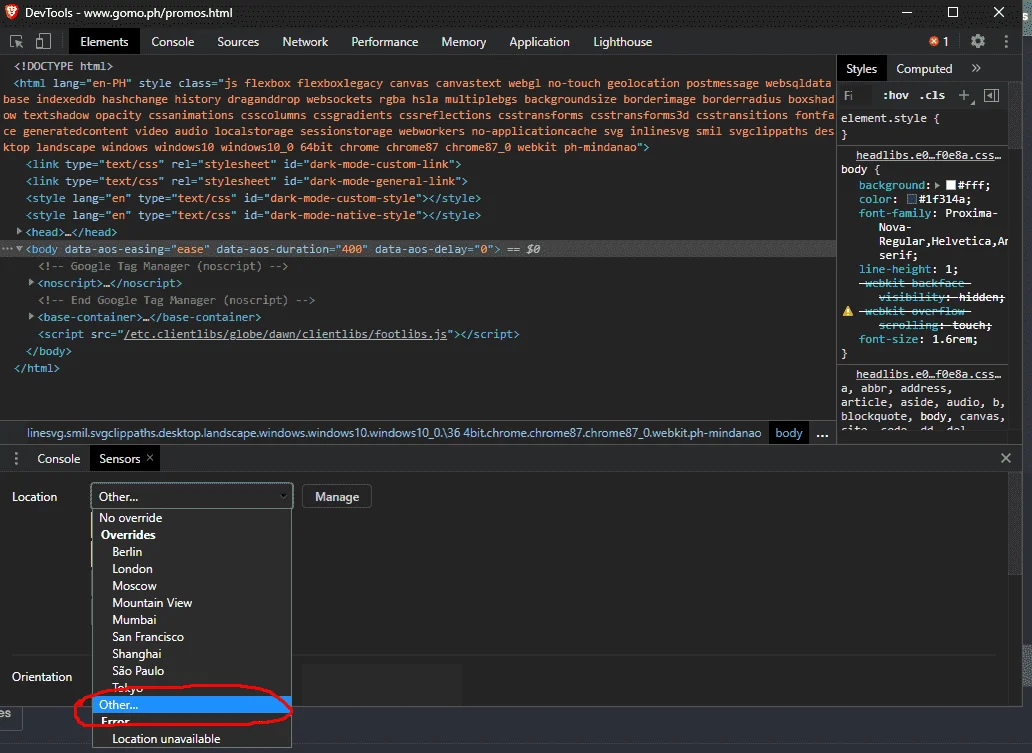Click the Brave lion icon in title bar
This screenshot has width=1032, height=753.
click(x=11, y=13)
